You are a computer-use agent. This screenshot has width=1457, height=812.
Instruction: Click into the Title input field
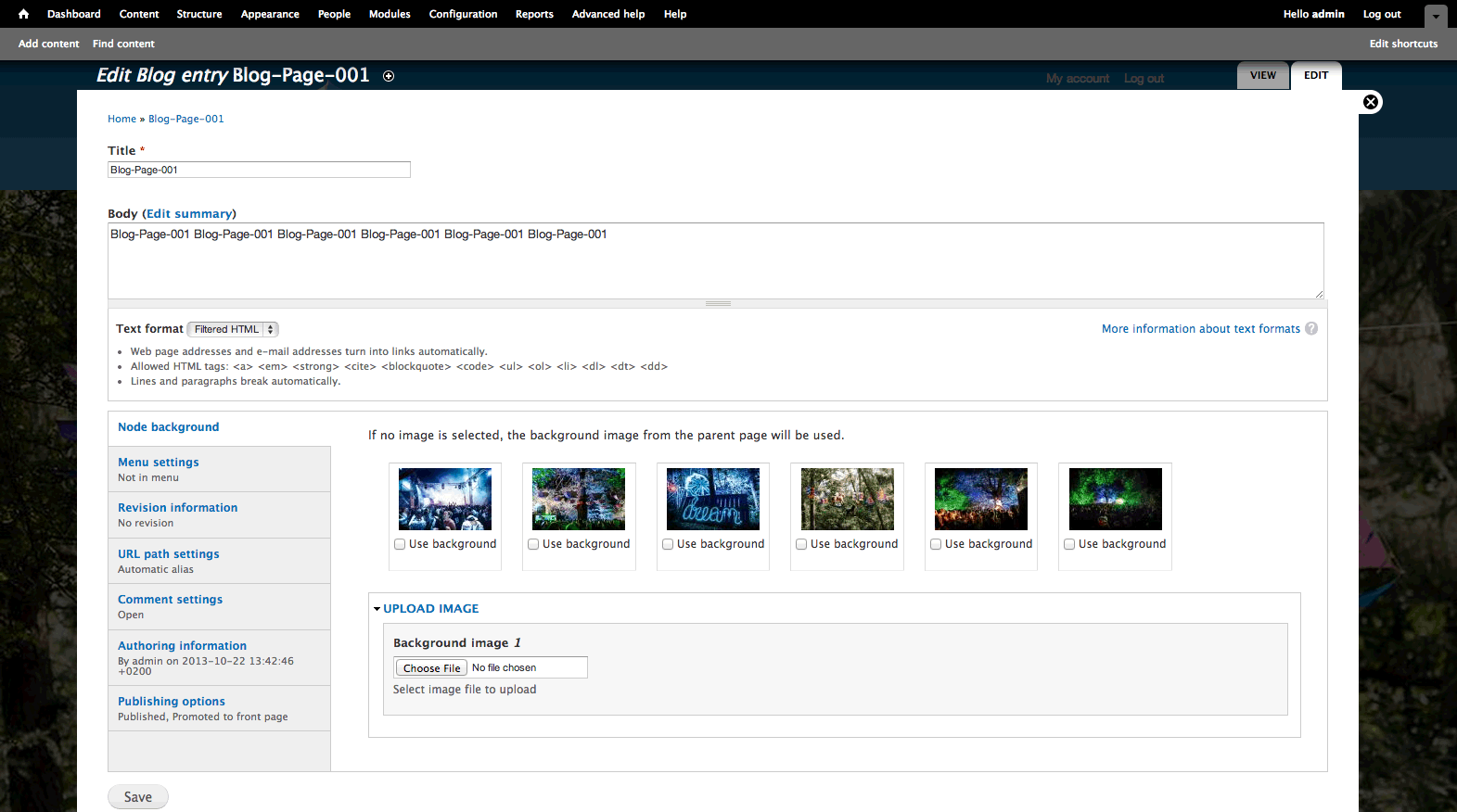pyautogui.click(x=259, y=170)
